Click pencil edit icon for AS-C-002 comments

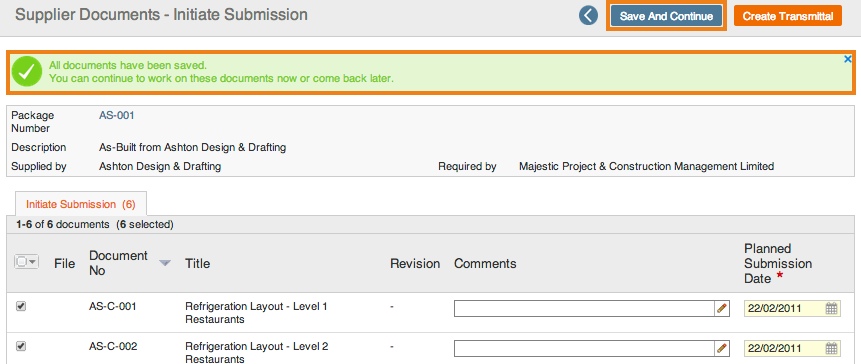pyautogui.click(x=722, y=349)
